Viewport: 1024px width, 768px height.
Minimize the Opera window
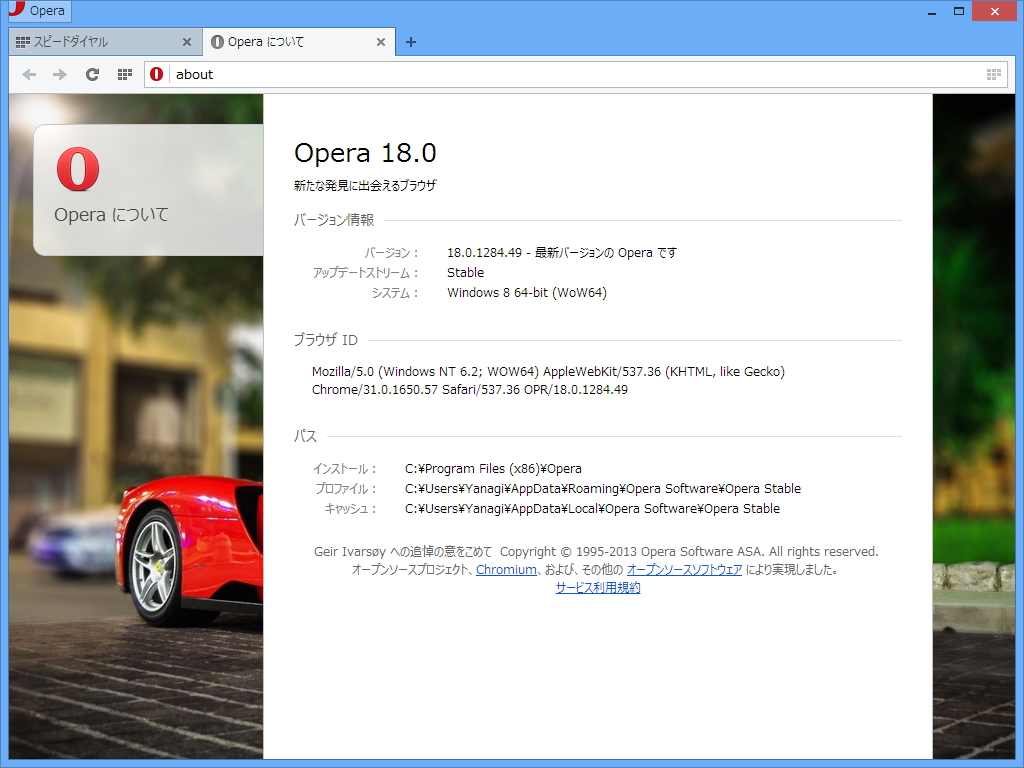click(932, 11)
